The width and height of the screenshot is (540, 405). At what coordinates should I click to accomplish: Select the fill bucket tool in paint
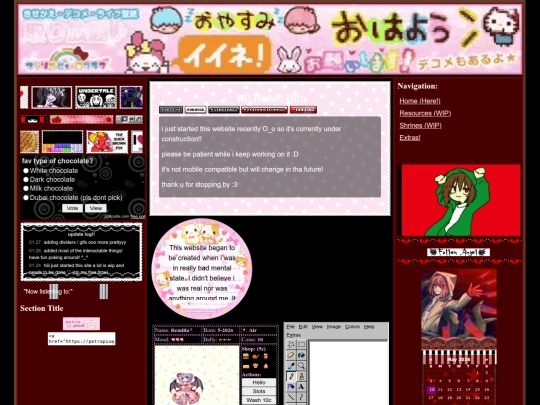tap(301, 355)
